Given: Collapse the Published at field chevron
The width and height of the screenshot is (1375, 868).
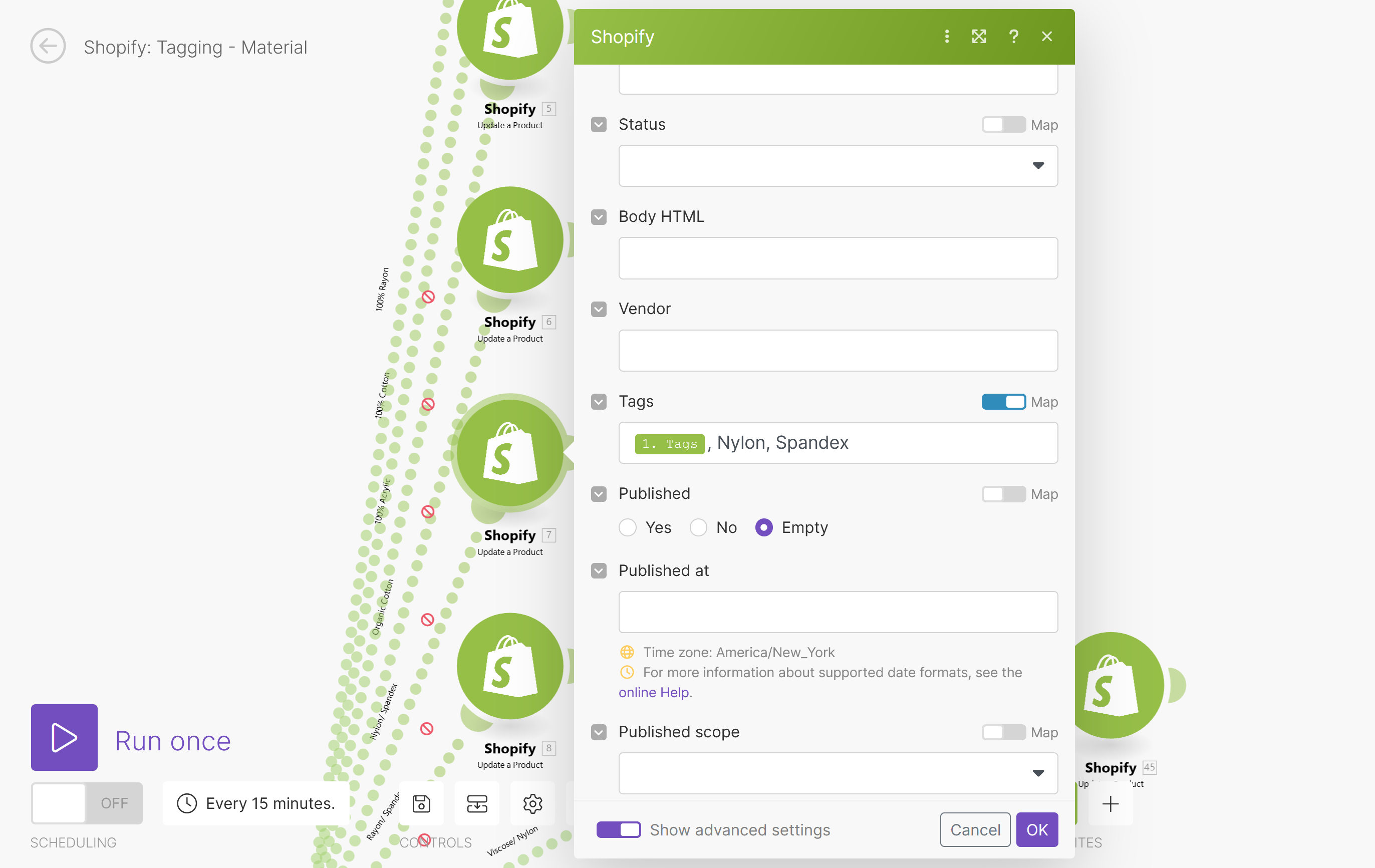Looking at the screenshot, I should (599, 571).
